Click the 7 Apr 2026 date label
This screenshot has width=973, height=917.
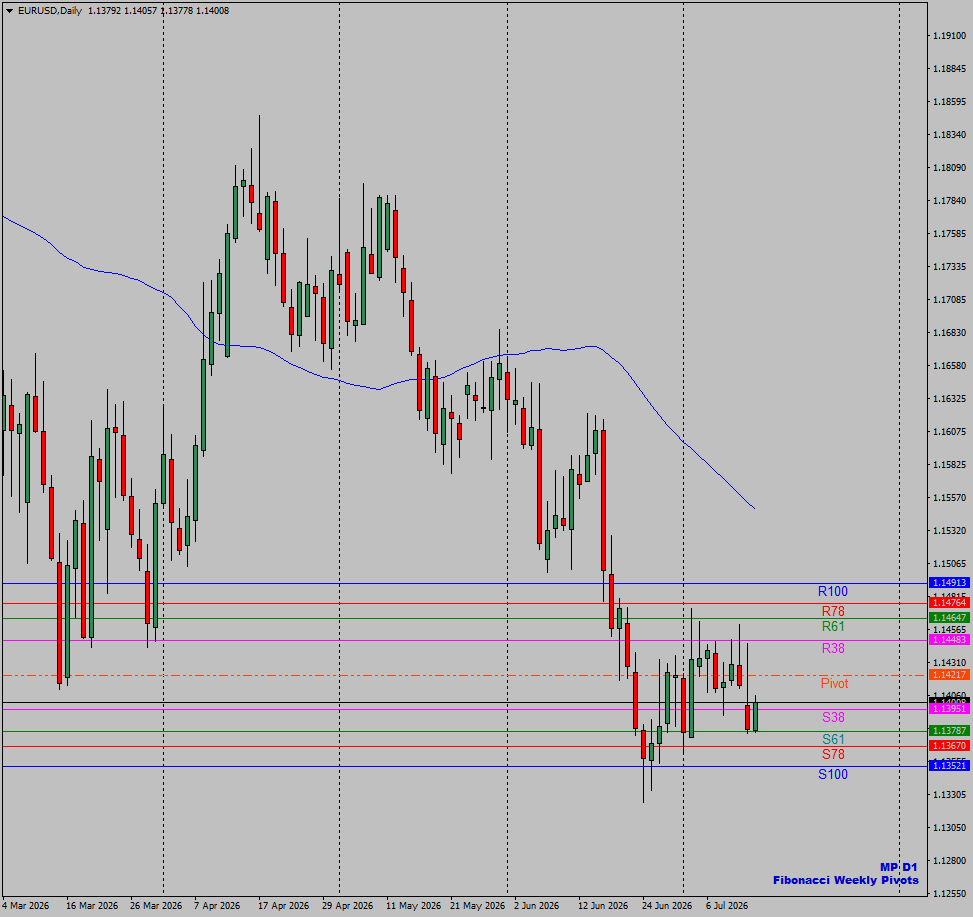coord(217,906)
